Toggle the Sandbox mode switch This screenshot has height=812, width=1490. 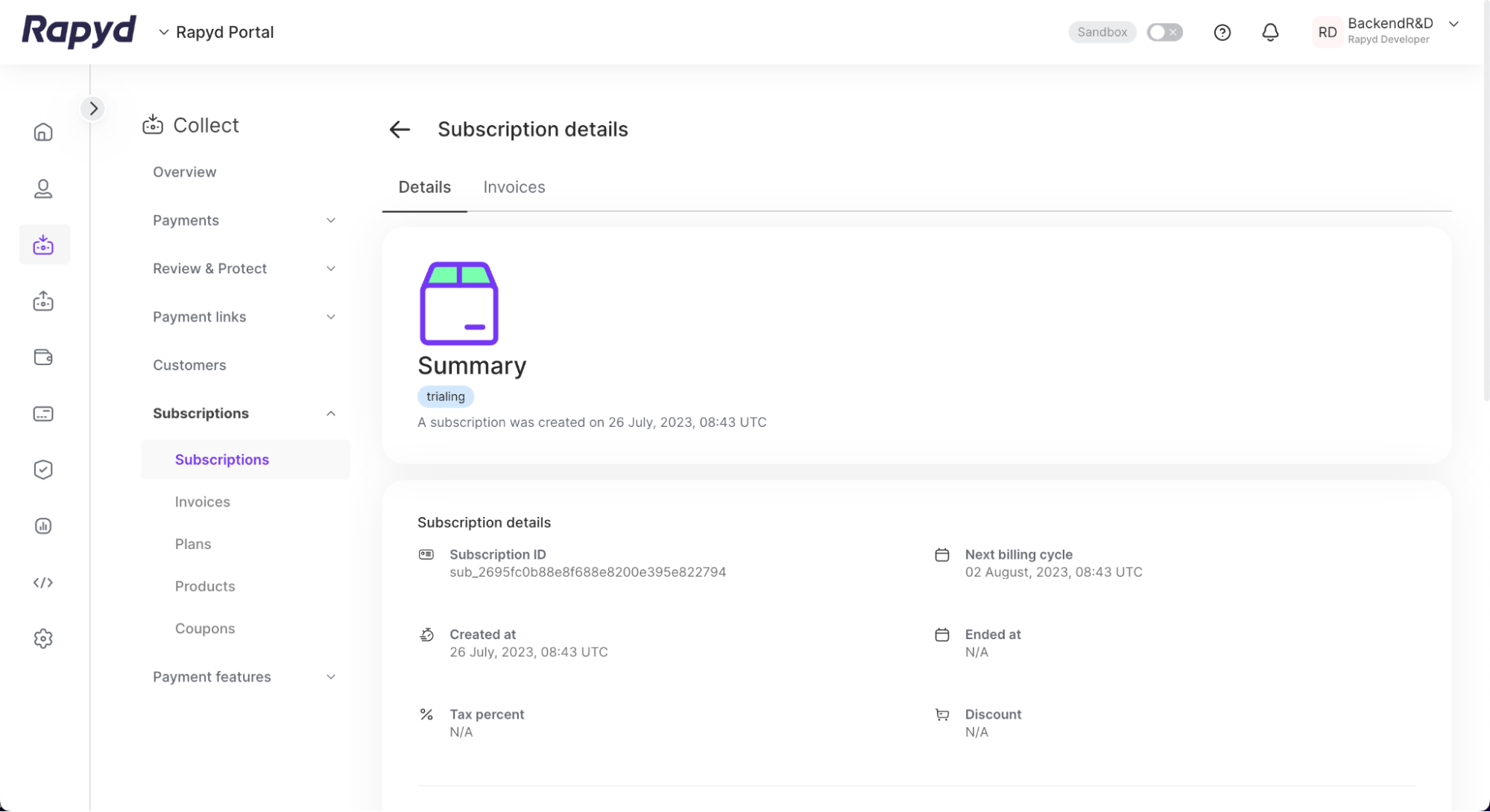[1164, 32]
